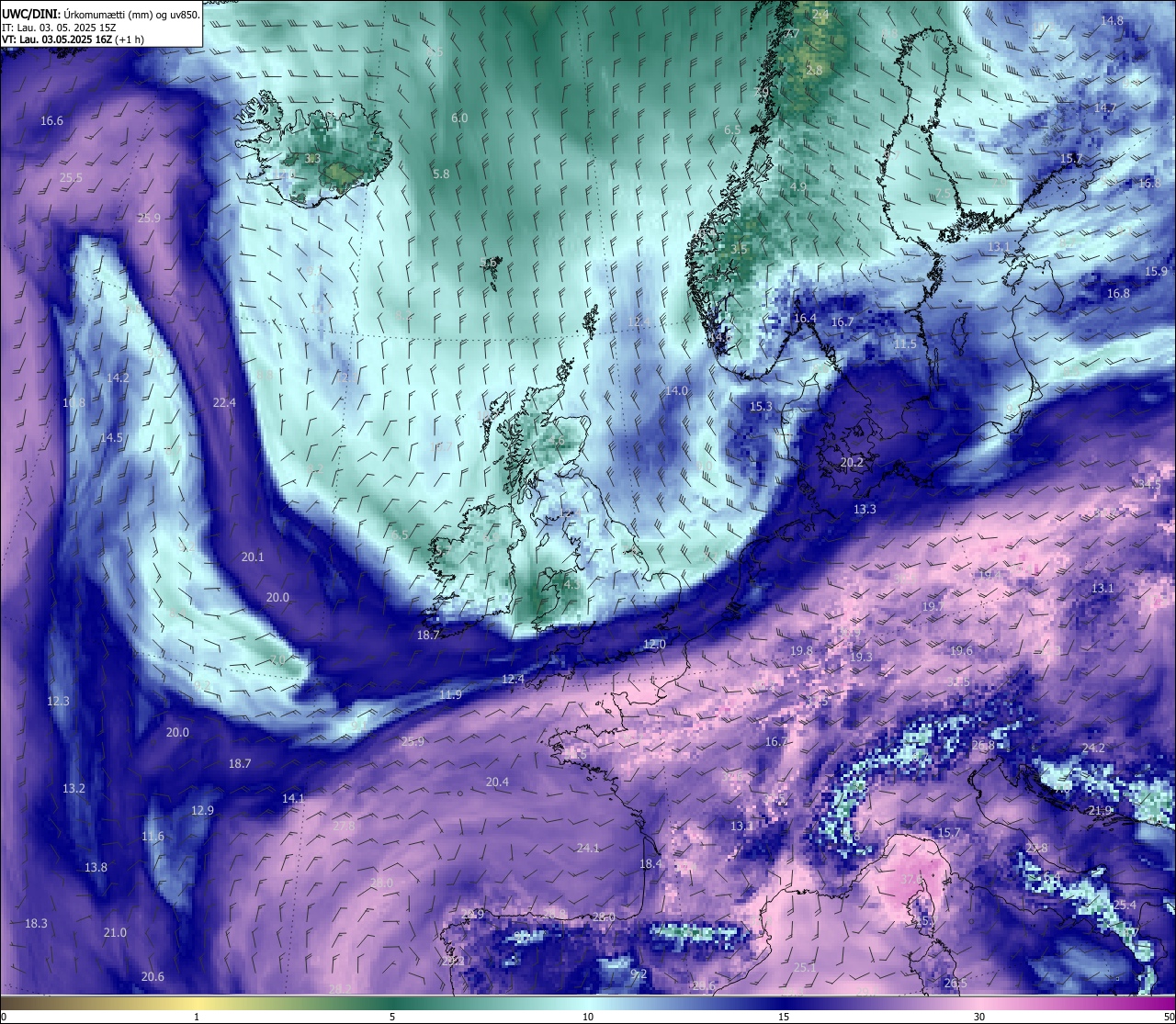Click the 25.4 map value
The height and width of the screenshot is (1024, 1176).
pos(1125,906)
